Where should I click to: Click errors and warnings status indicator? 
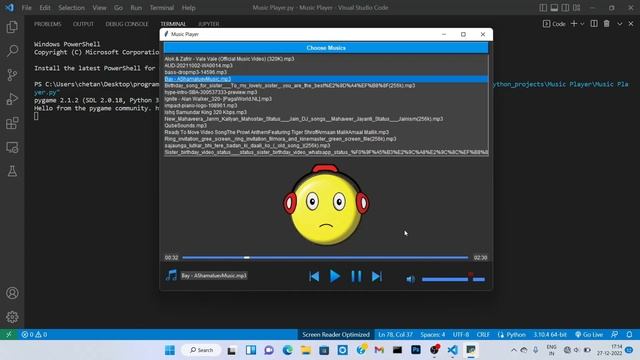point(34,334)
